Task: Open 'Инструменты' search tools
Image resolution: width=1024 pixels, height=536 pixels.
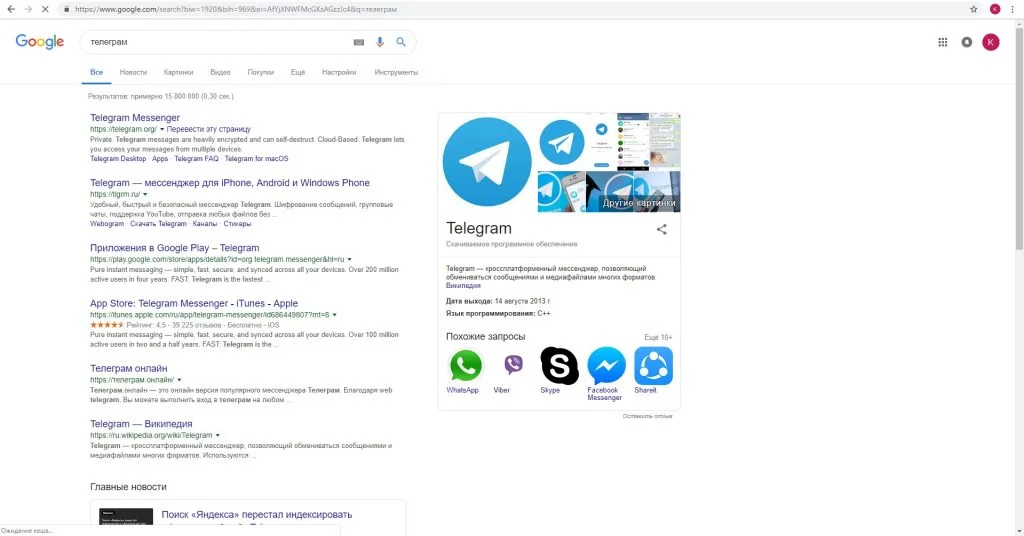Action: (396, 72)
